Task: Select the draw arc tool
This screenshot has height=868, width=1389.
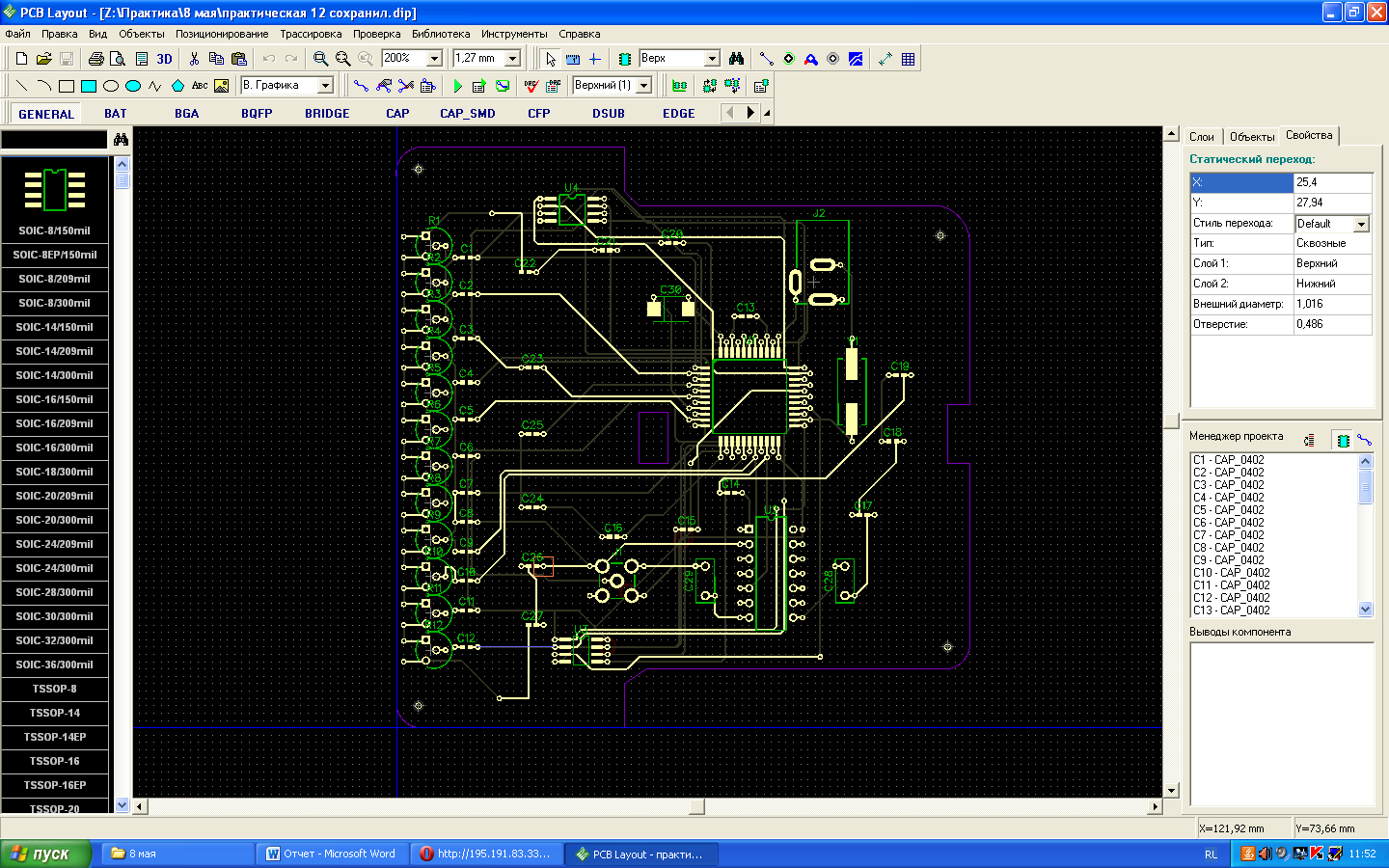Action: (x=43, y=86)
